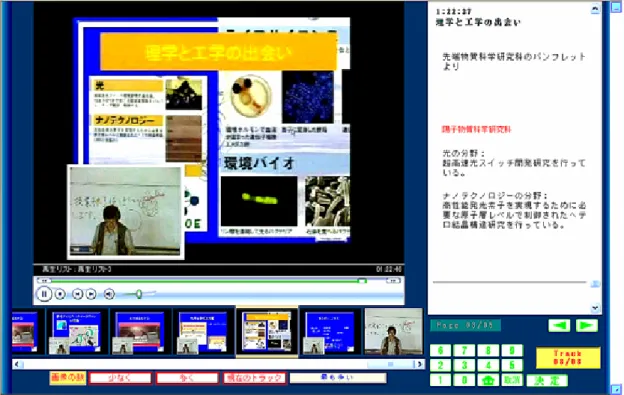Click the 取消 cancel button on keypad
624x395 pixels.
pyautogui.click(x=512, y=380)
